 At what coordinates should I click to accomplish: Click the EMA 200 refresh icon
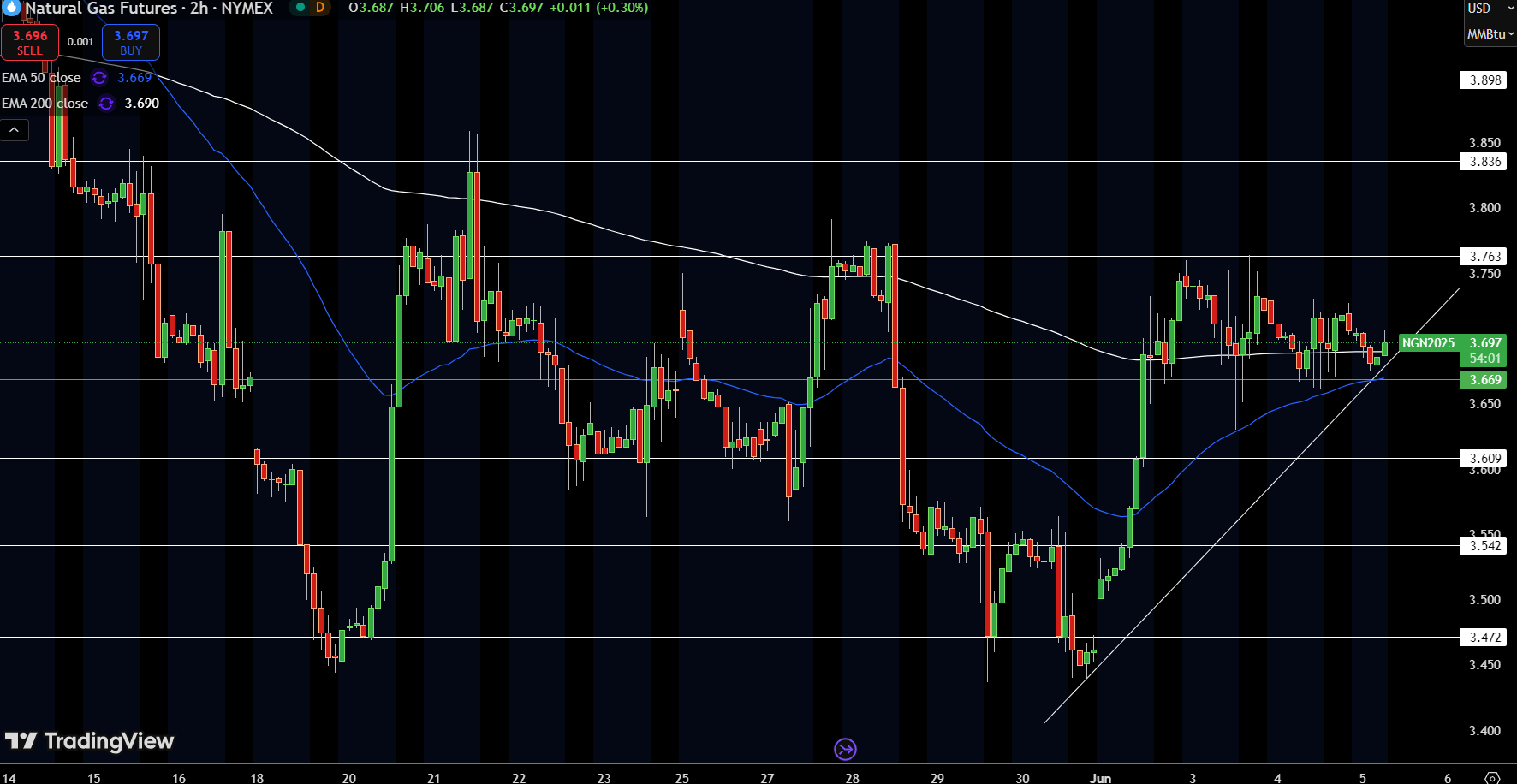[106, 104]
